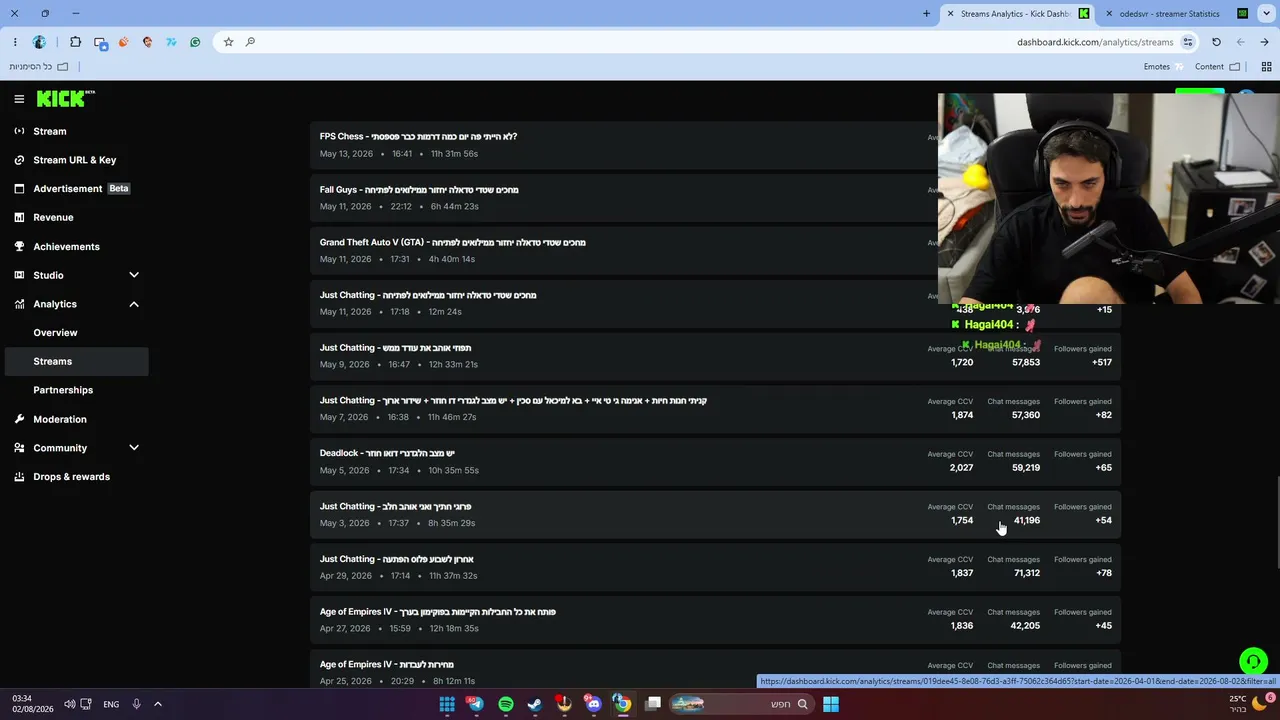Viewport: 1280px width, 720px height.
Task: Click the Advertisement sidebar icon
Action: pyautogui.click(x=19, y=189)
